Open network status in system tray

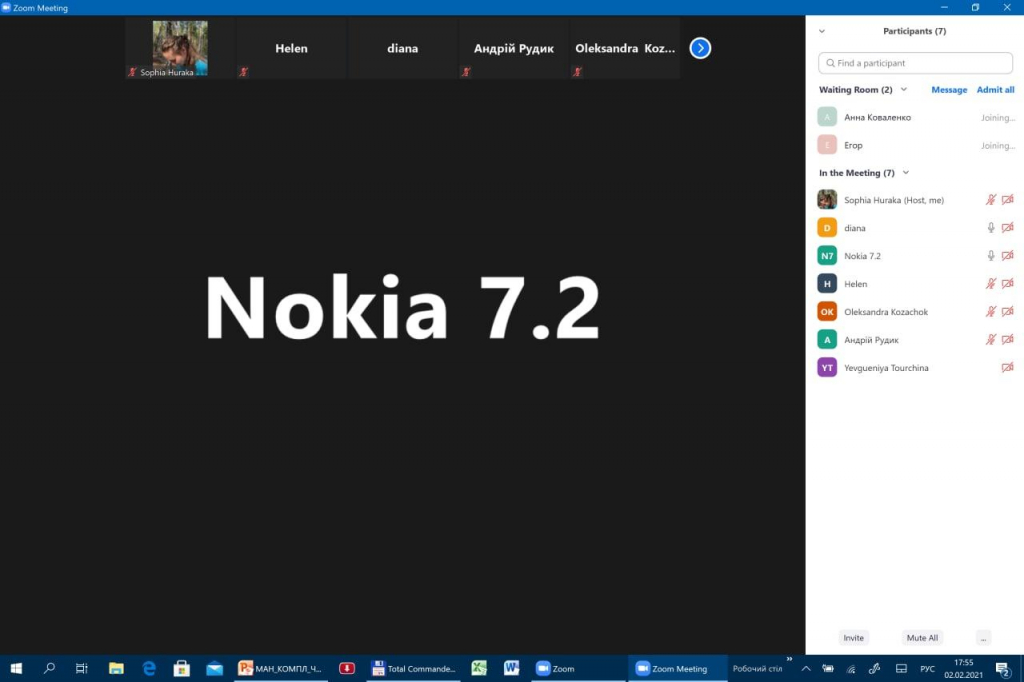click(851, 668)
